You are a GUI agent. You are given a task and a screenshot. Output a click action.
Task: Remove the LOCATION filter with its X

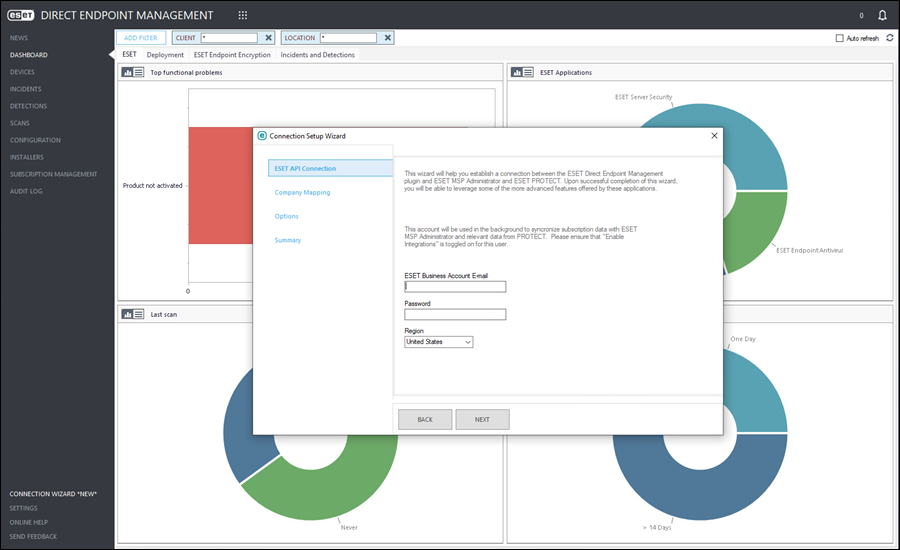(x=387, y=38)
